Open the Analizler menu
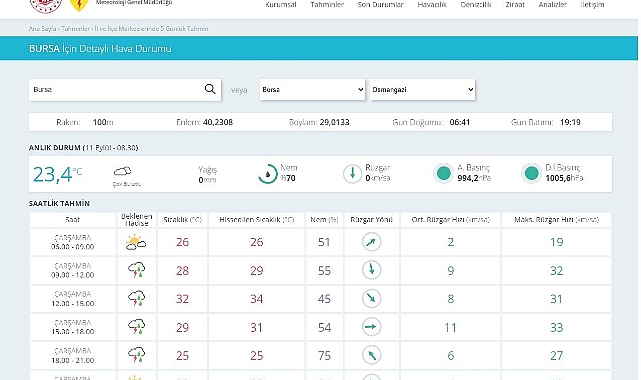The height and width of the screenshot is (380, 641). click(x=553, y=4)
